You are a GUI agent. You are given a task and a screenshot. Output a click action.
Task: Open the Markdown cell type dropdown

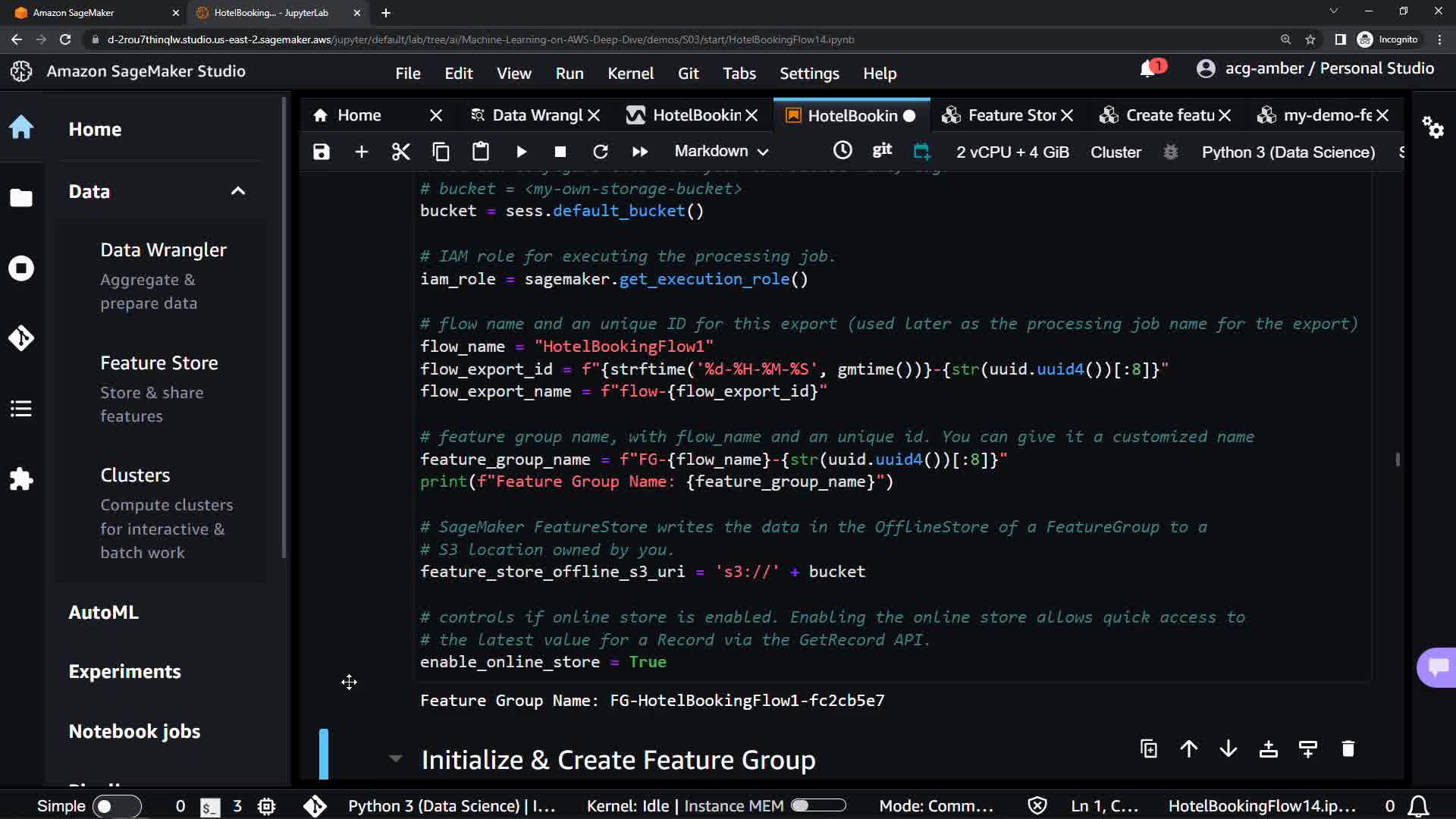721,152
